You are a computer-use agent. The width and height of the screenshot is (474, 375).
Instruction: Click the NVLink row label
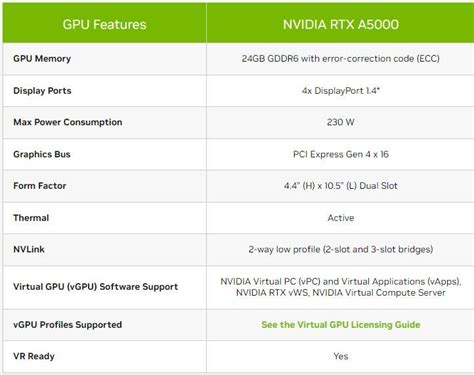(x=29, y=249)
